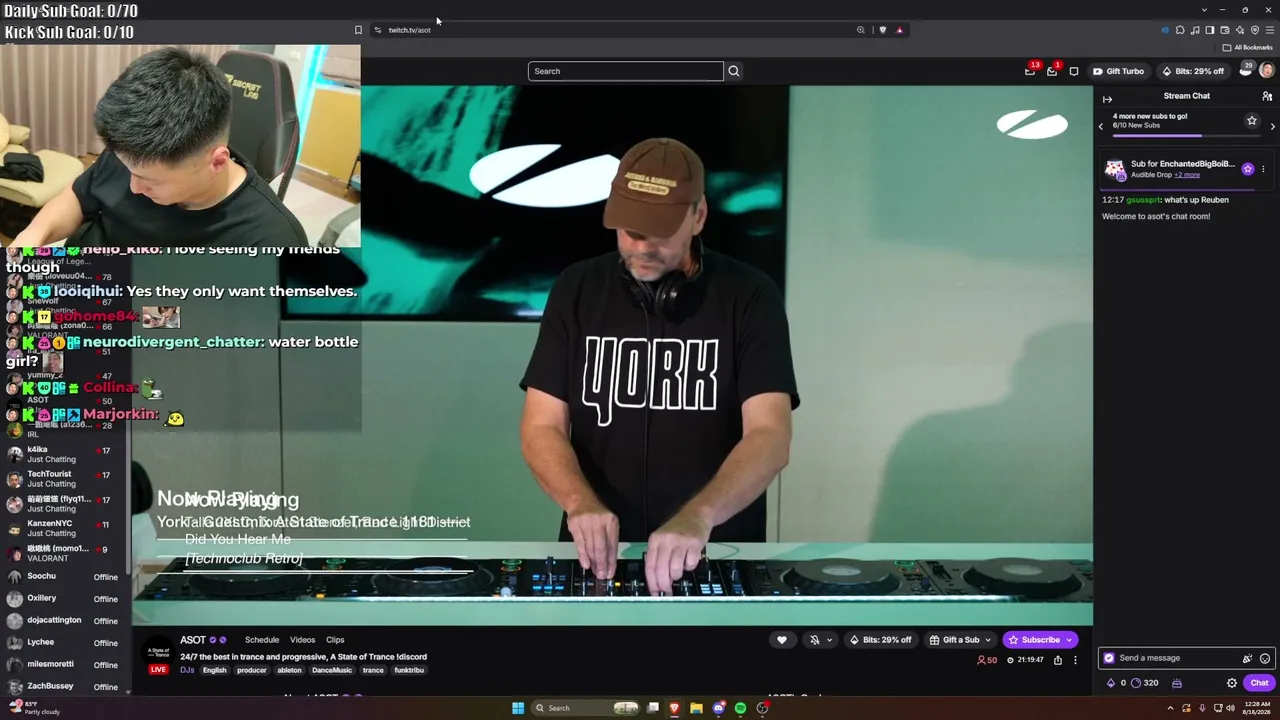Open the Windows Start menu

[x=518, y=708]
